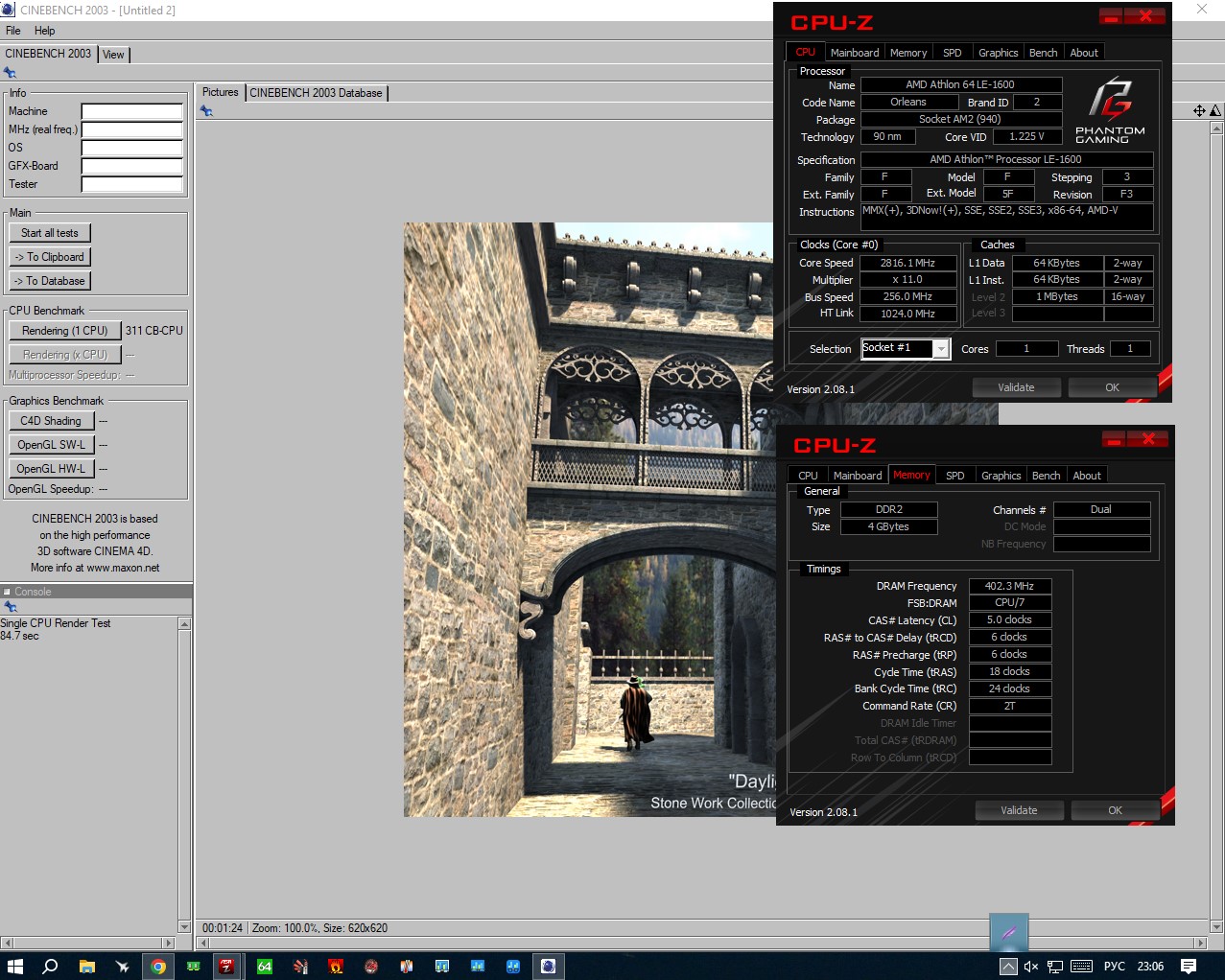
Task: Click the Machine input field
Action: [x=132, y=111]
